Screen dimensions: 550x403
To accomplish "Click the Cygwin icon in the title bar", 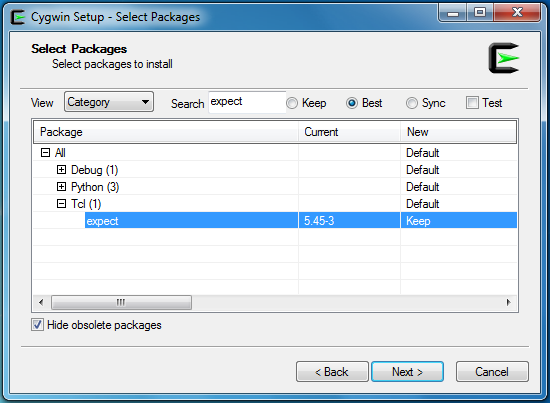I will click(18, 17).
